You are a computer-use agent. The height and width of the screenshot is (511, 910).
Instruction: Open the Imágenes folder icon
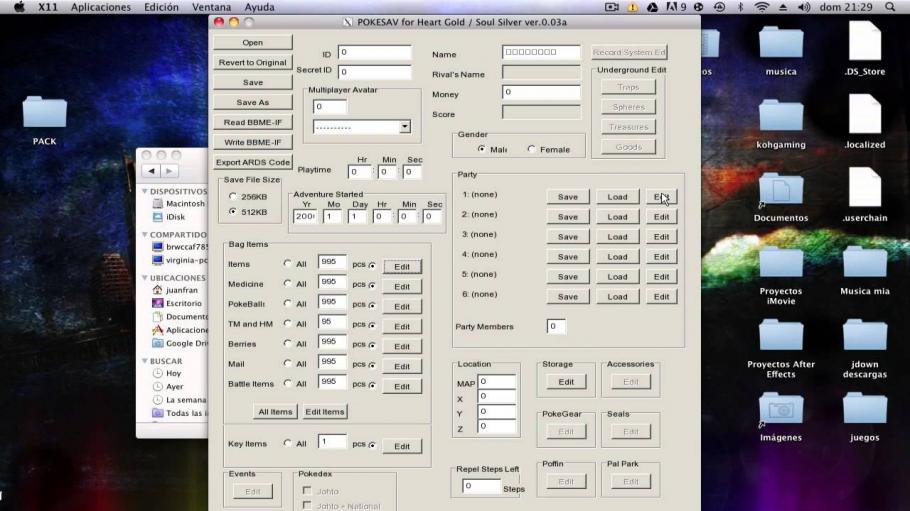[x=781, y=409]
